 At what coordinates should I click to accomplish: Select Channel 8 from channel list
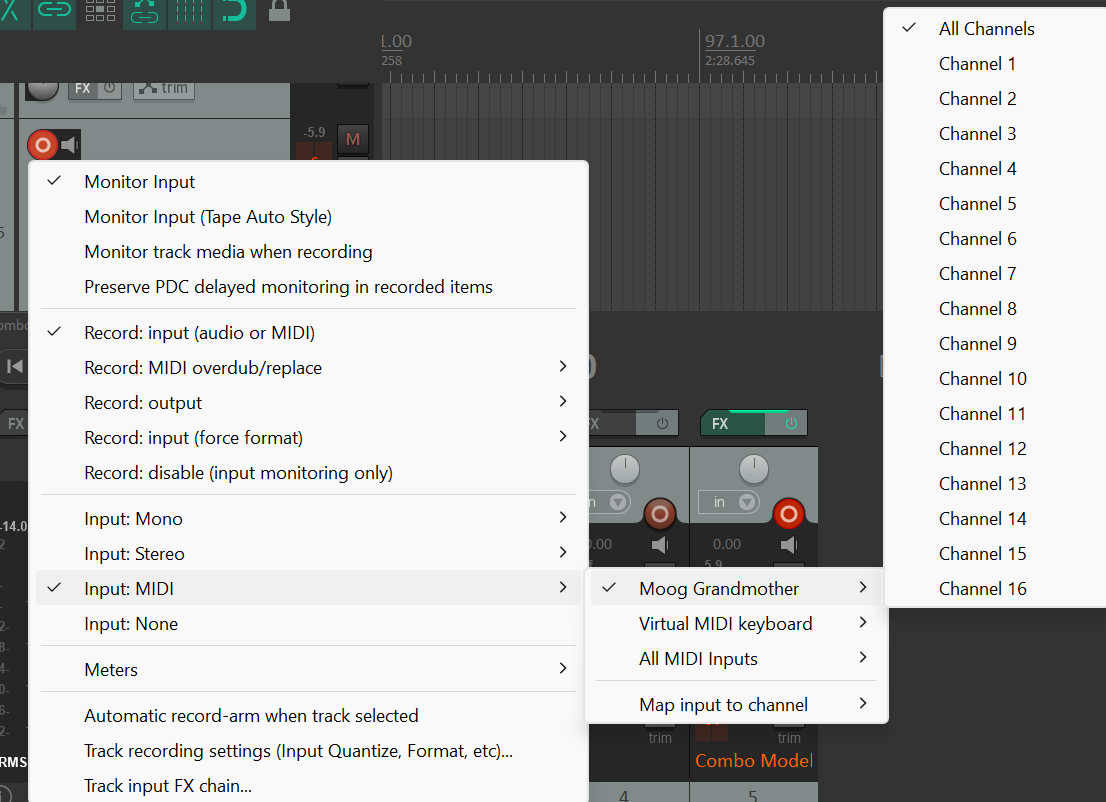click(995, 309)
